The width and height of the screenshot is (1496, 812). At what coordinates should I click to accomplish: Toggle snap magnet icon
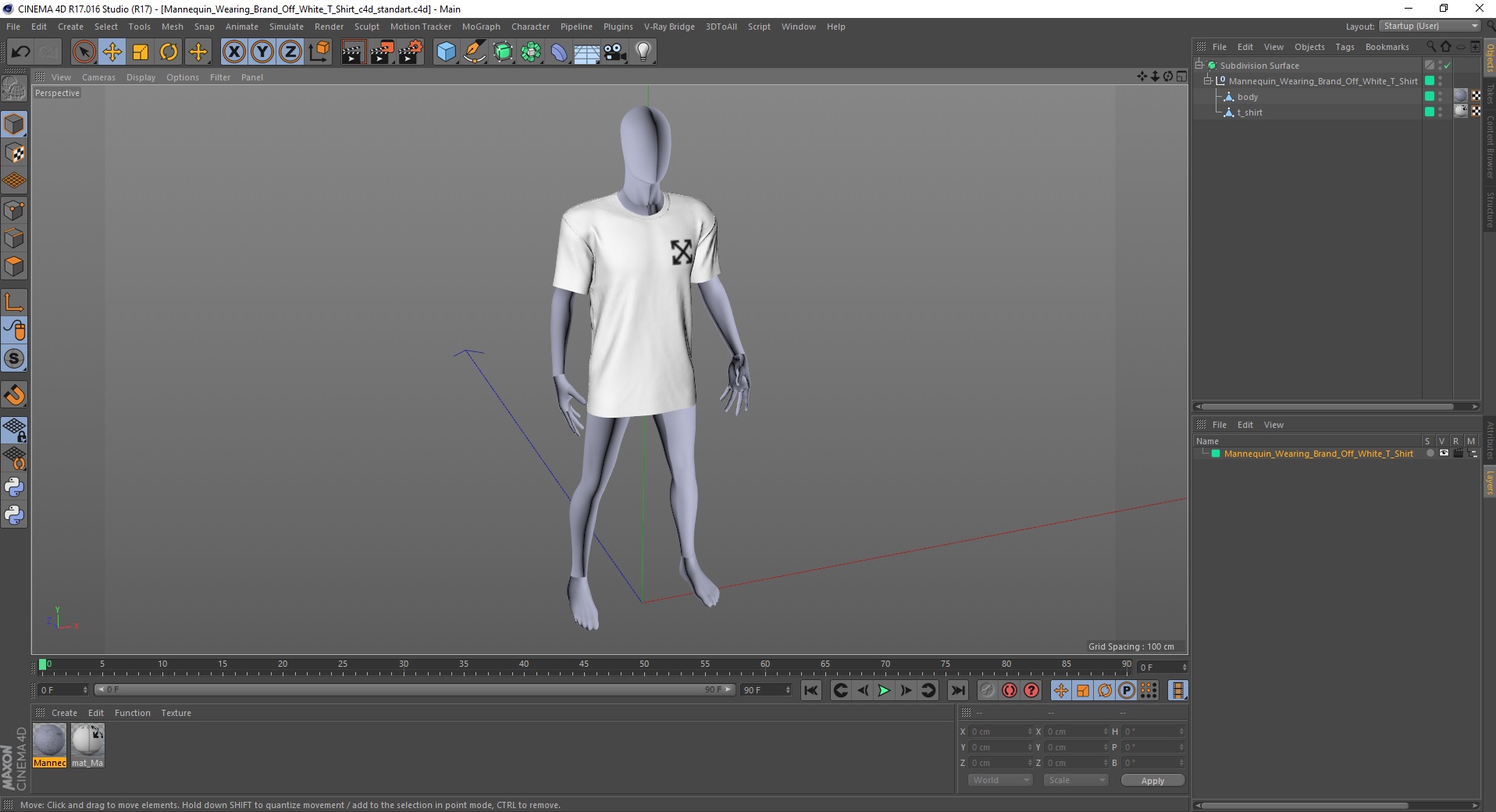pyautogui.click(x=14, y=395)
